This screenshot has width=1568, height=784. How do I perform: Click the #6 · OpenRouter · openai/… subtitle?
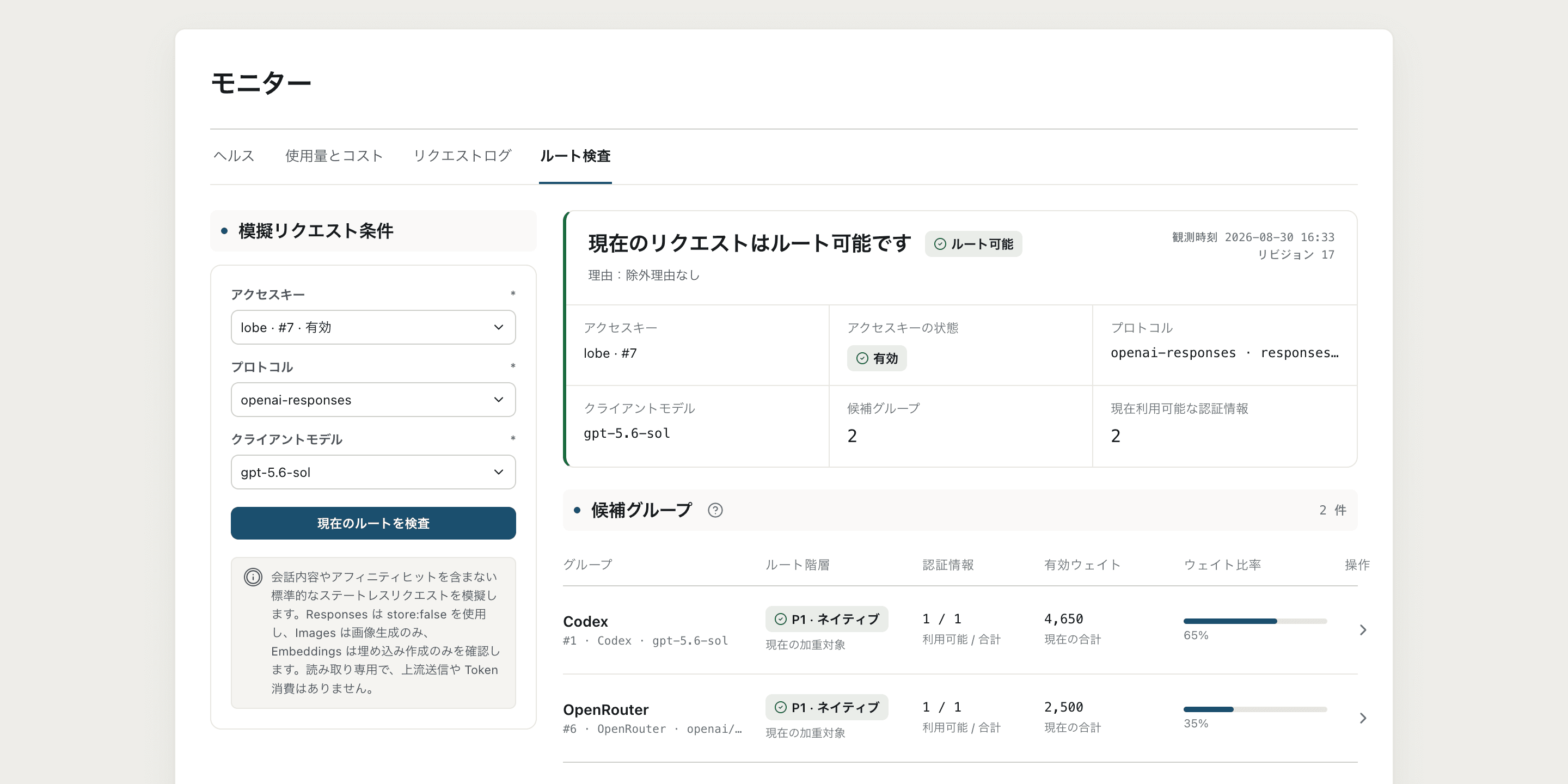pyautogui.click(x=653, y=729)
